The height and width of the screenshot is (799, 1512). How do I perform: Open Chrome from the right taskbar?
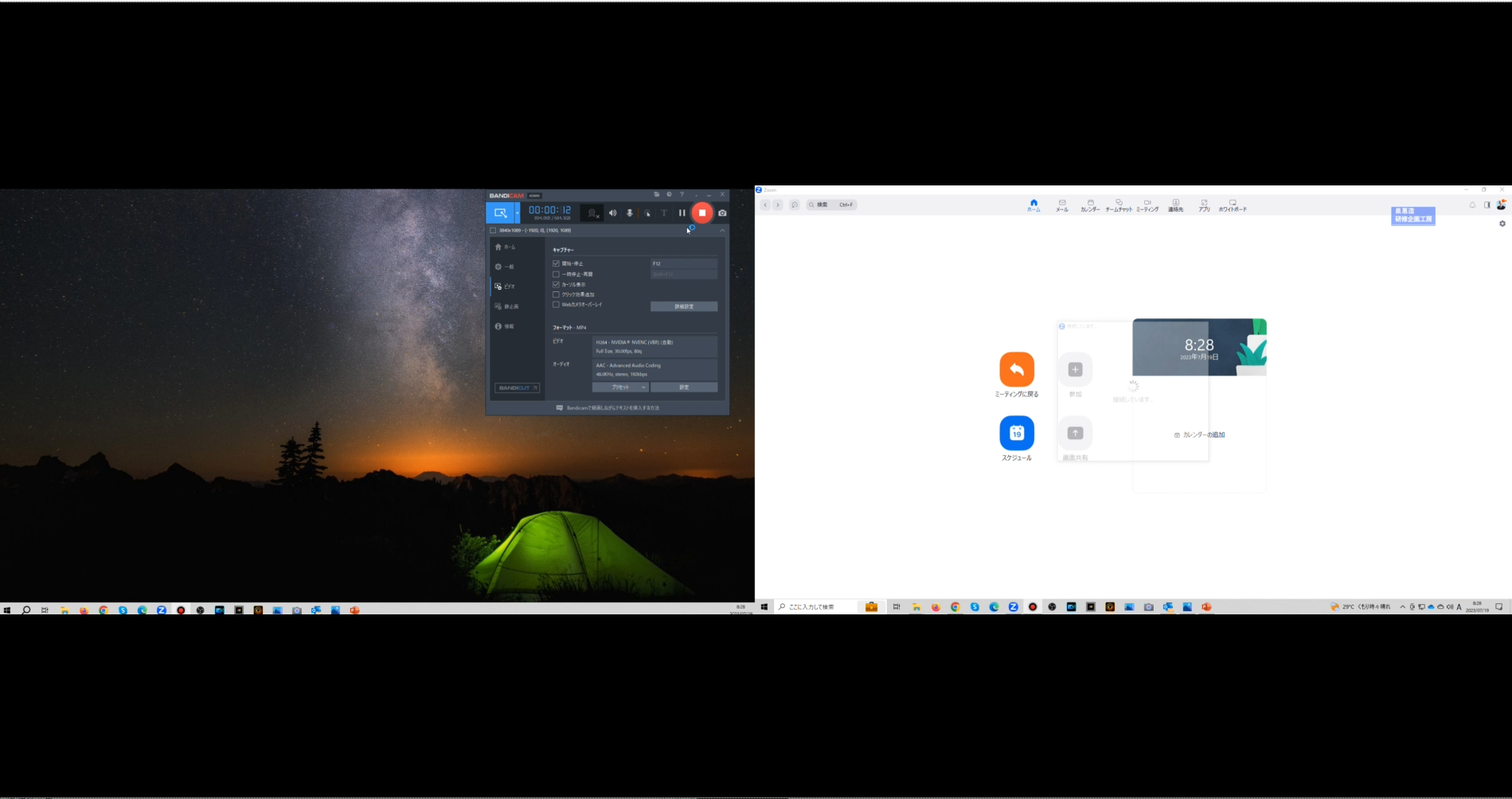pyautogui.click(x=955, y=606)
